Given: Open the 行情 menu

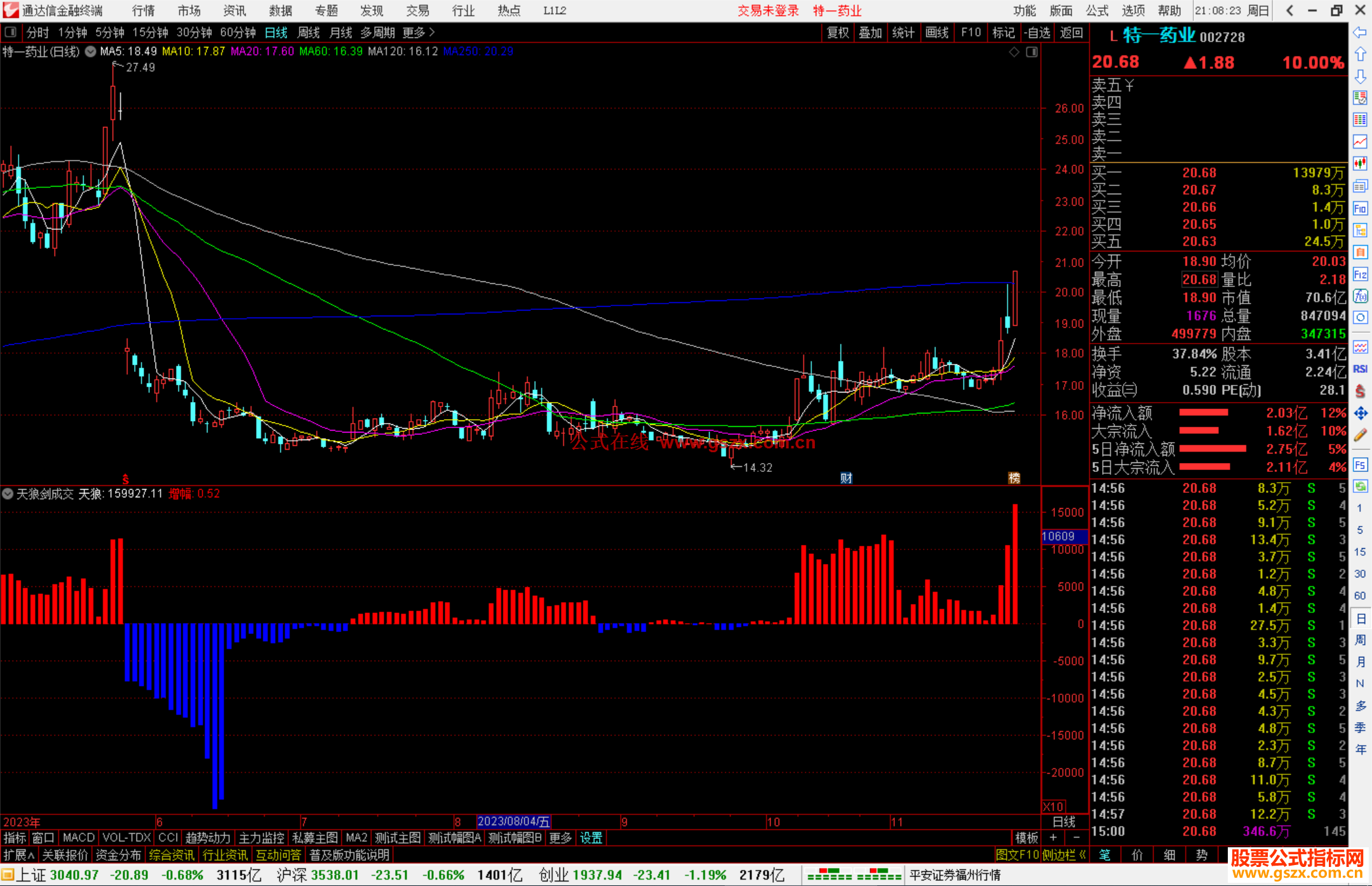Looking at the screenshot, I should pos(143,10).
